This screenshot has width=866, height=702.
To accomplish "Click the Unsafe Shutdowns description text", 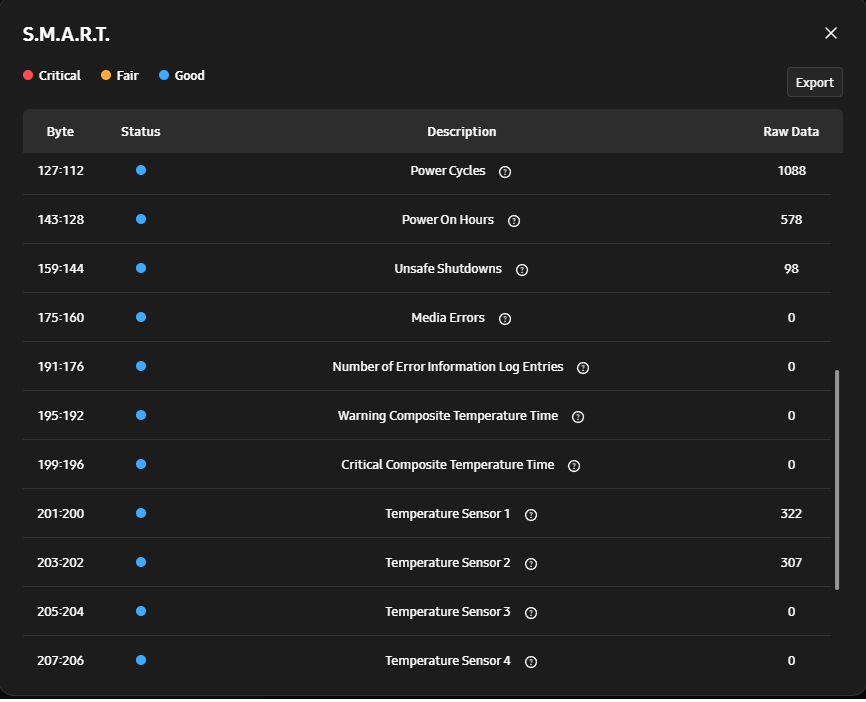I will pos(448,269).
